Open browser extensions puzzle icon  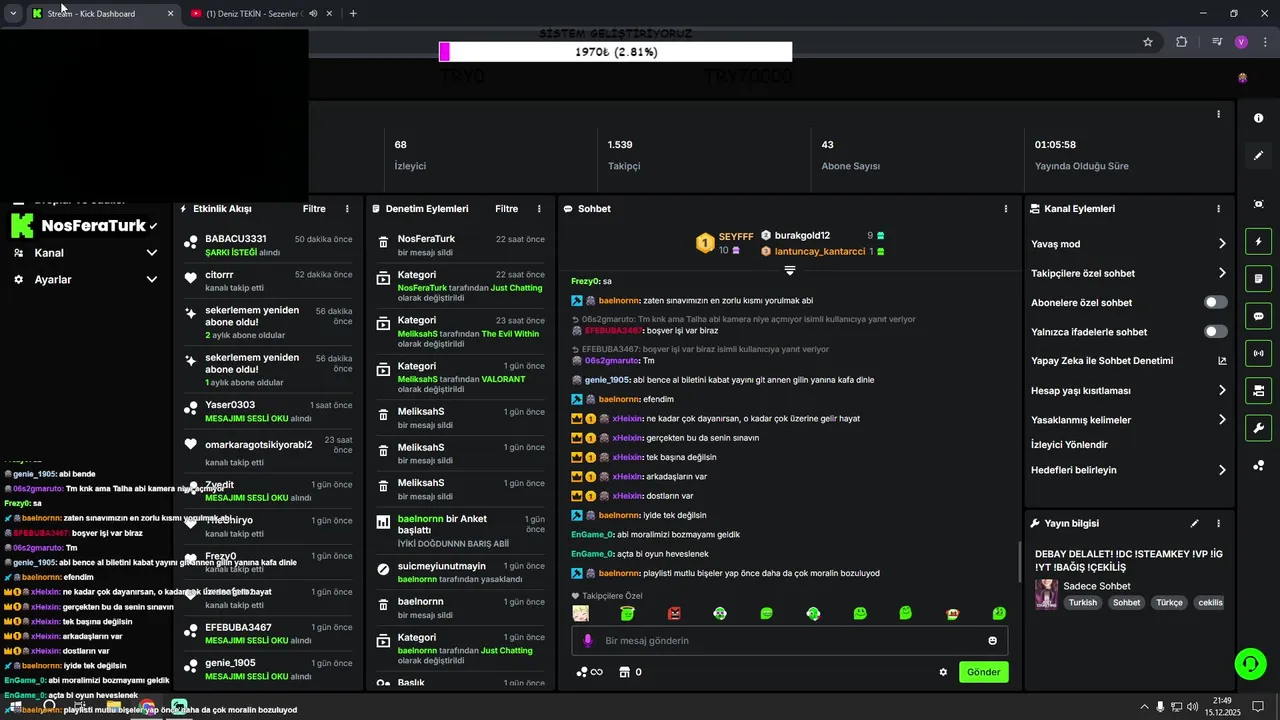(1182, 42)
